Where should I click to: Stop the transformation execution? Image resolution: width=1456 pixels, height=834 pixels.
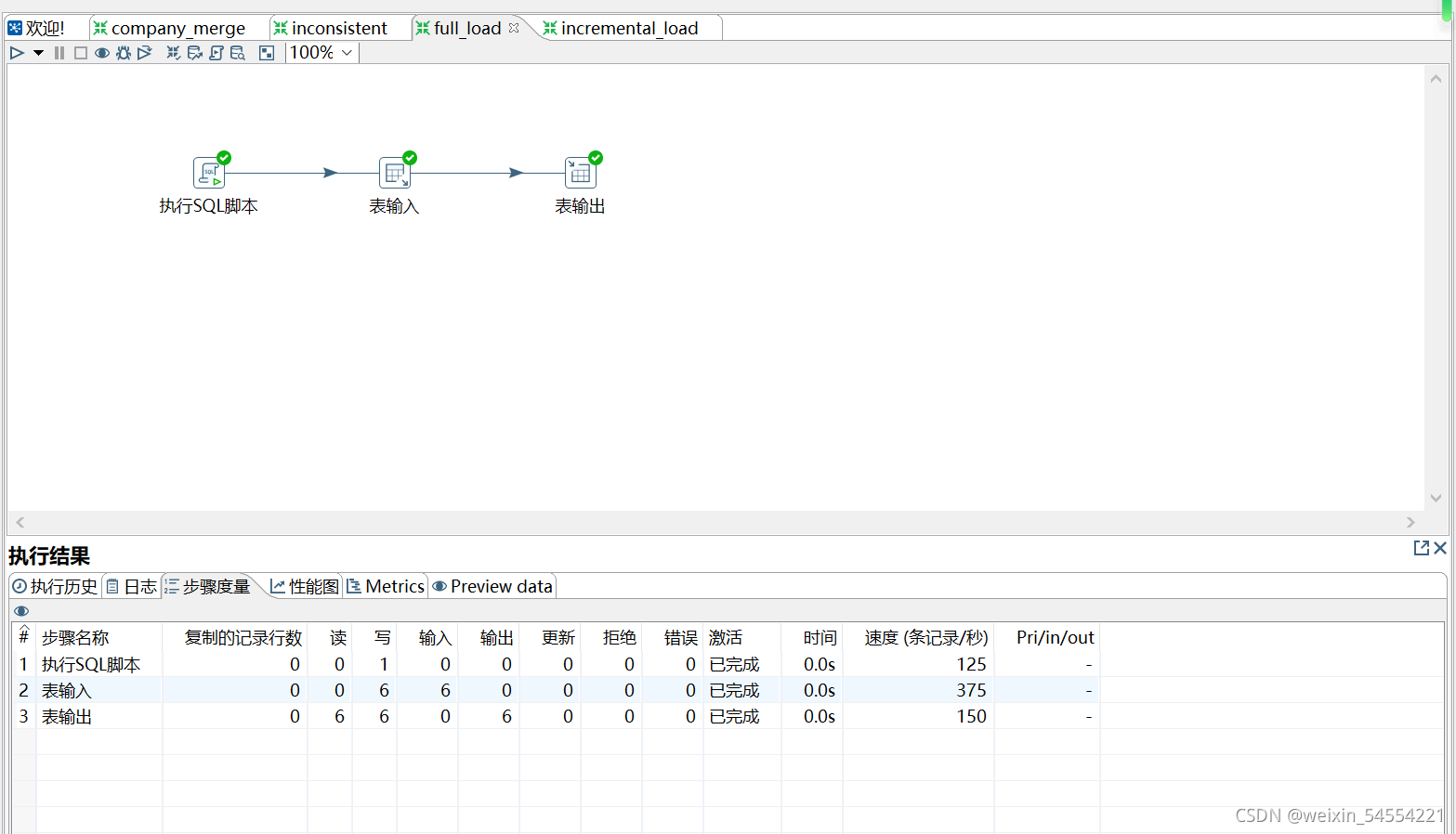click(81, 53)
